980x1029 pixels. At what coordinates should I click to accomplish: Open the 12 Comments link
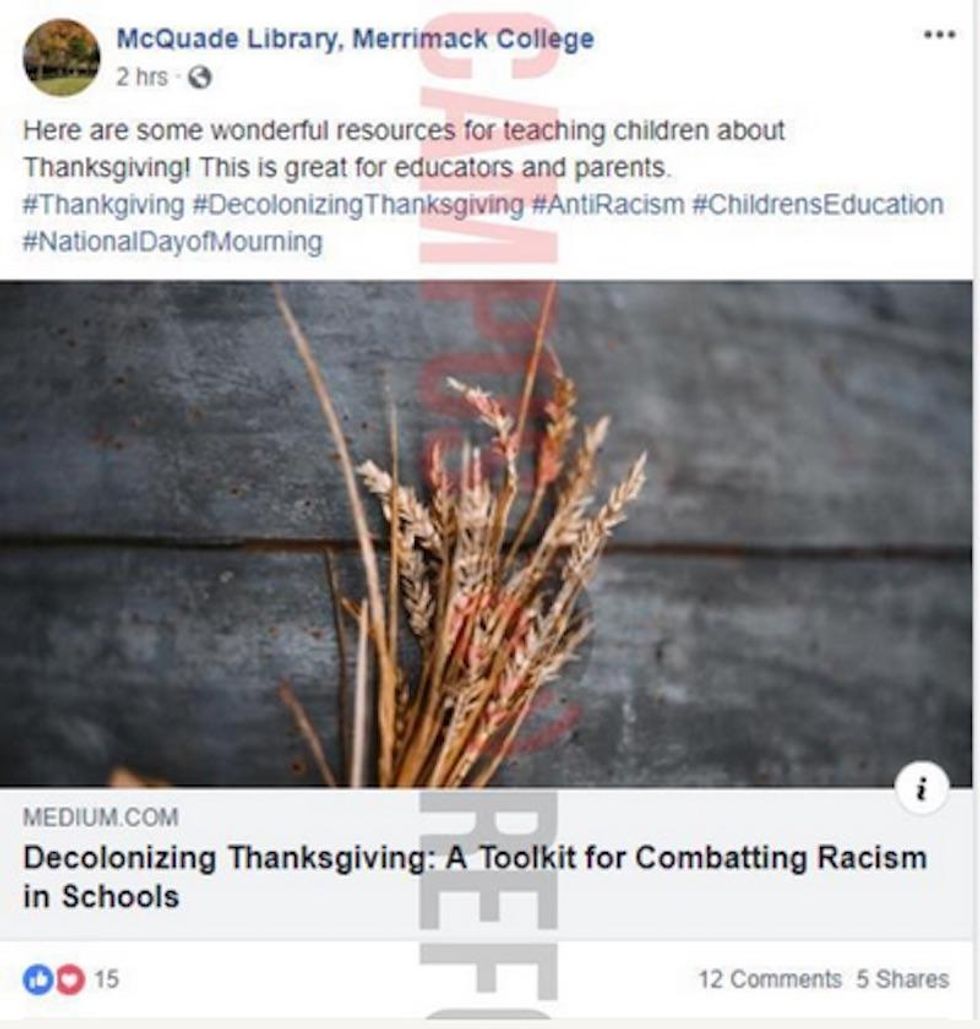pos(769,979)
